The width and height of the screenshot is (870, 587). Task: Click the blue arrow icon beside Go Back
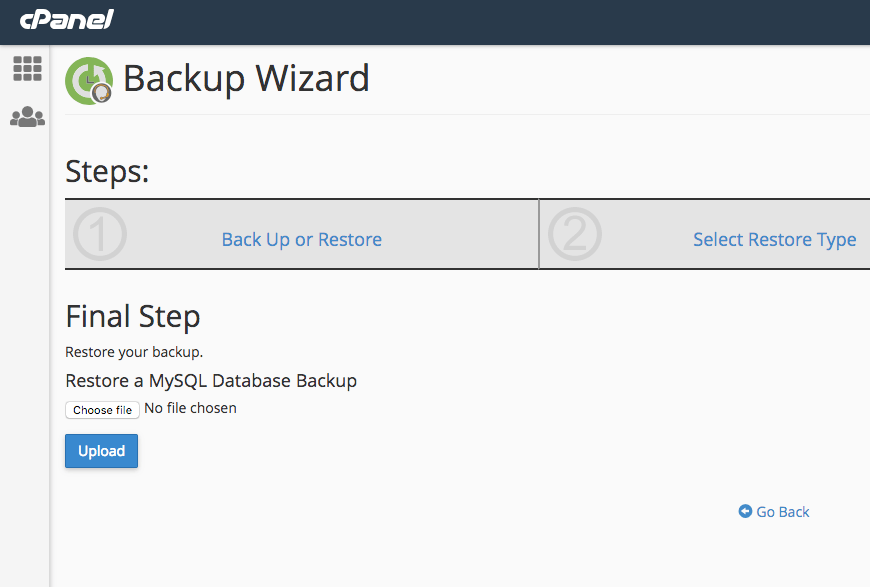[745, 511]
